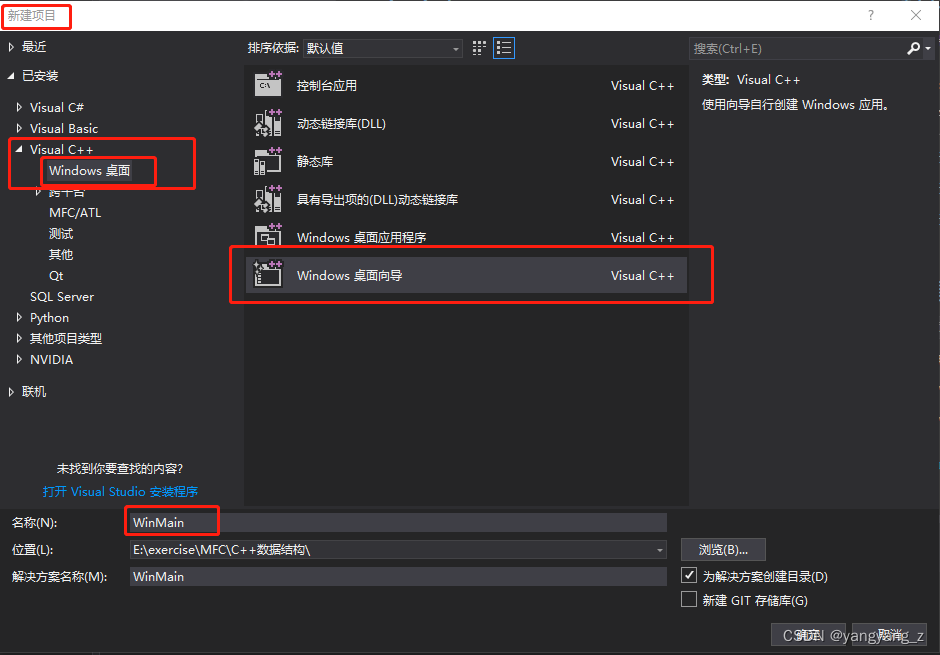Click the 解决方案名称 input field
This screenshot has height=655, width=940.
[398, 576]
